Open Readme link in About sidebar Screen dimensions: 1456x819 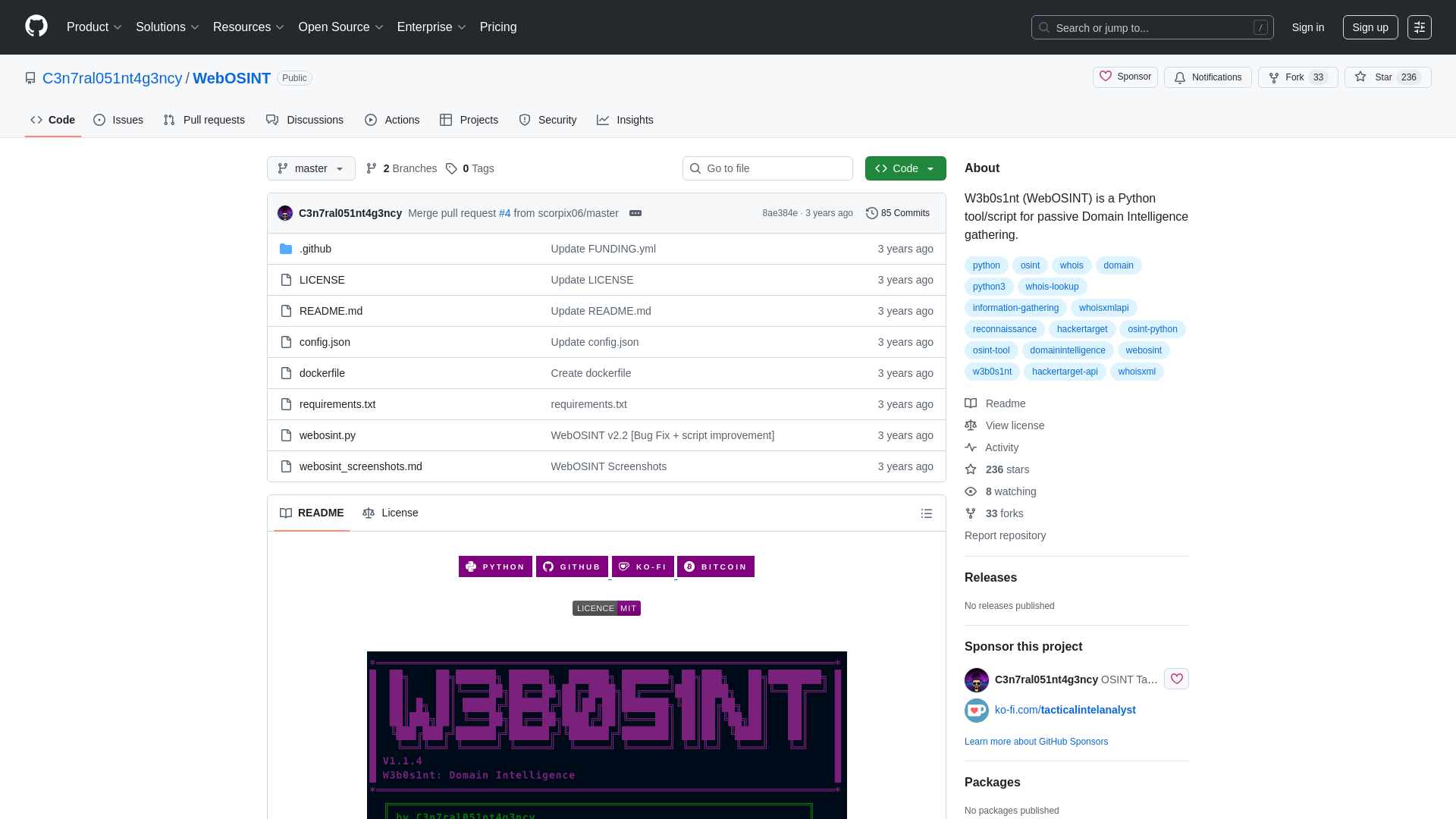click(996, 403)
